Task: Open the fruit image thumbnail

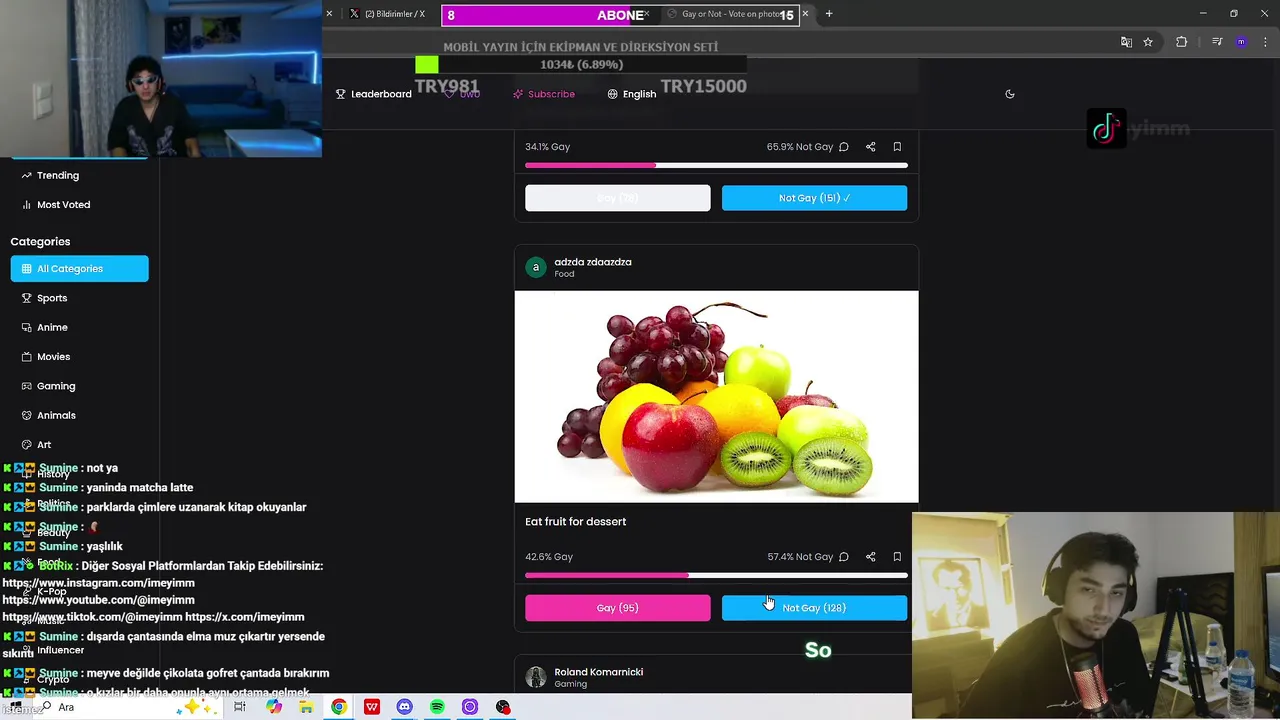Action: coord(716,397)
